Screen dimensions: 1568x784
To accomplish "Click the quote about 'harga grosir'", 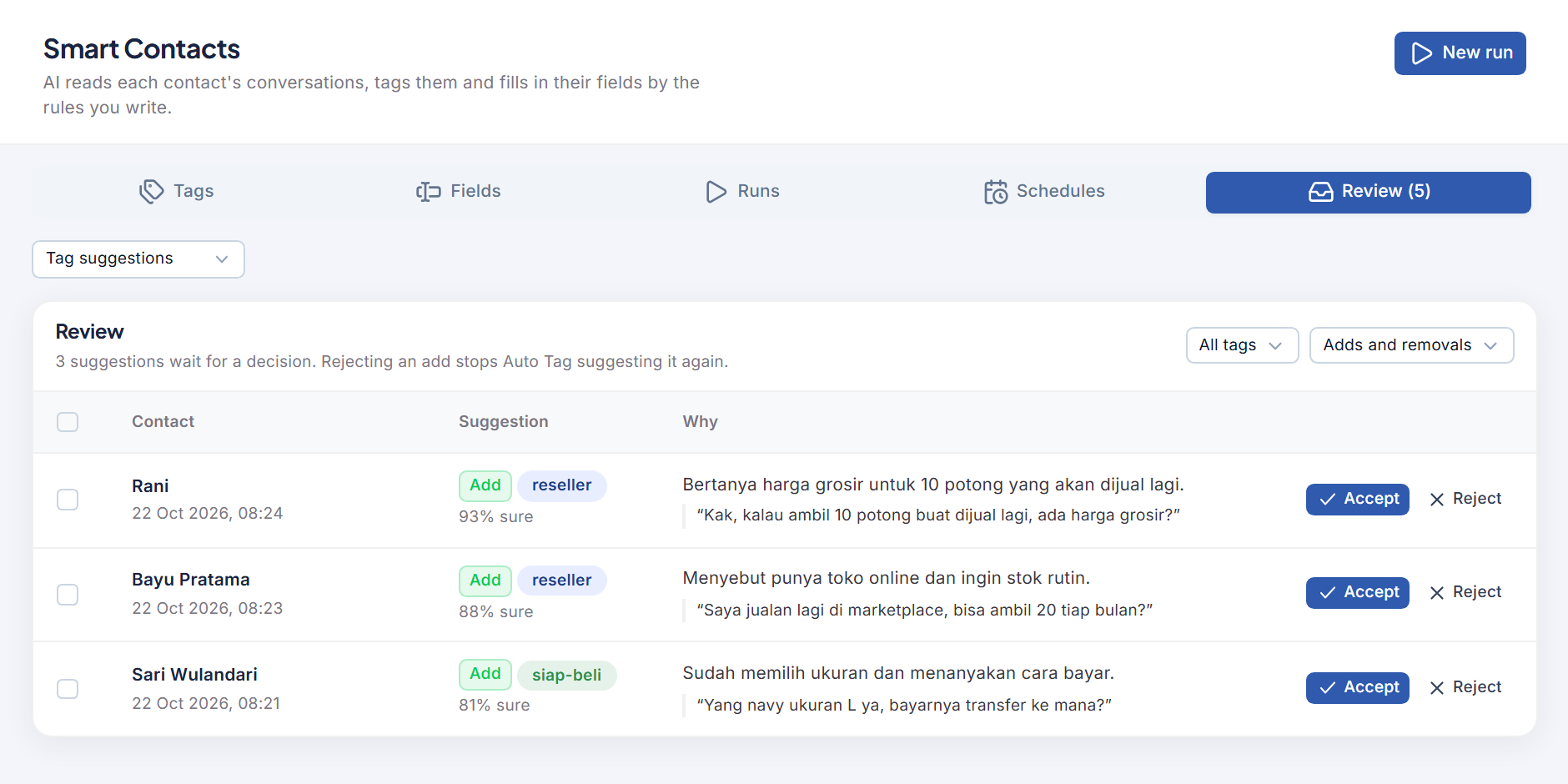I will pos(938,515).
